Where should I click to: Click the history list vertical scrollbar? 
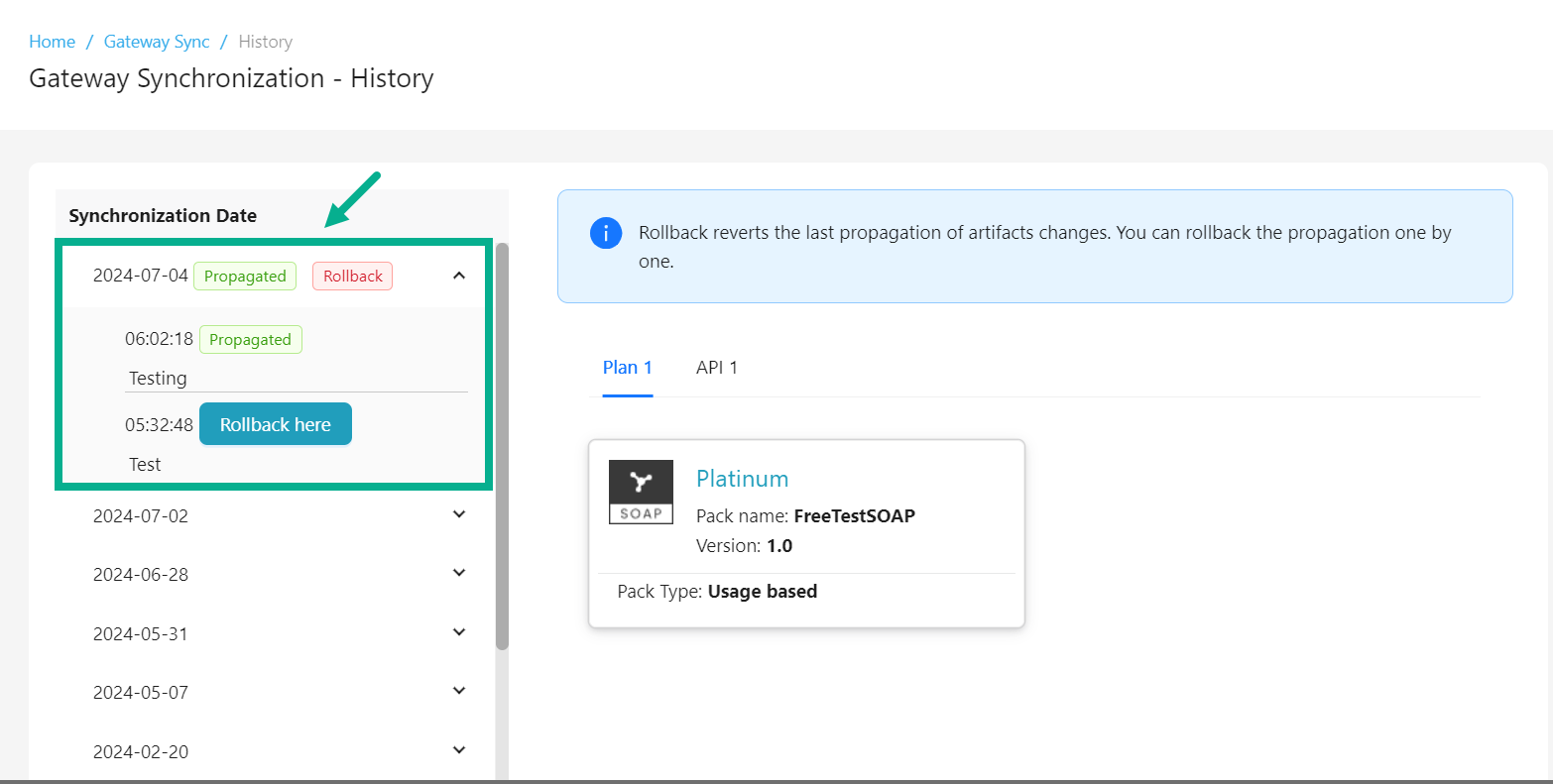tap(502, 446)
